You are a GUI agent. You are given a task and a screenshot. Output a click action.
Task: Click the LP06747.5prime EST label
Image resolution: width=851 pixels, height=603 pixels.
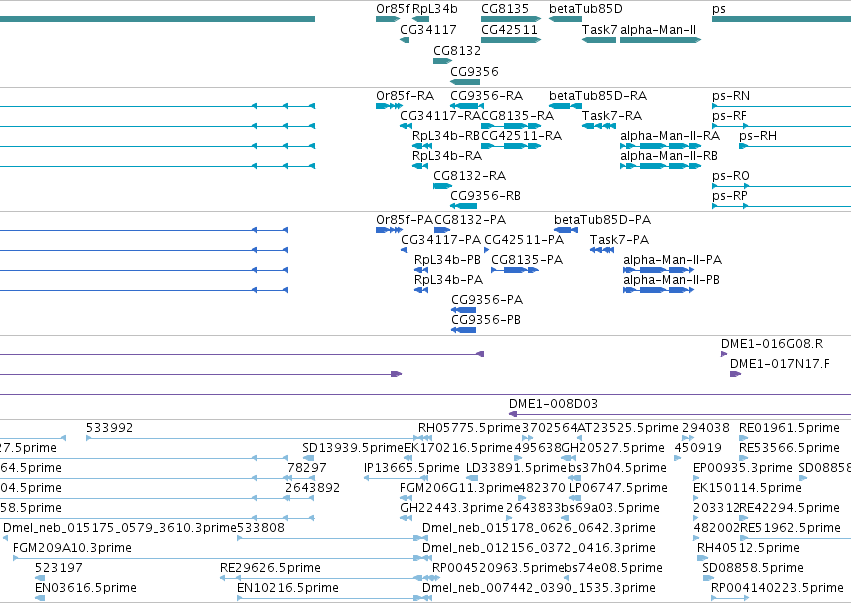[618, 488]
